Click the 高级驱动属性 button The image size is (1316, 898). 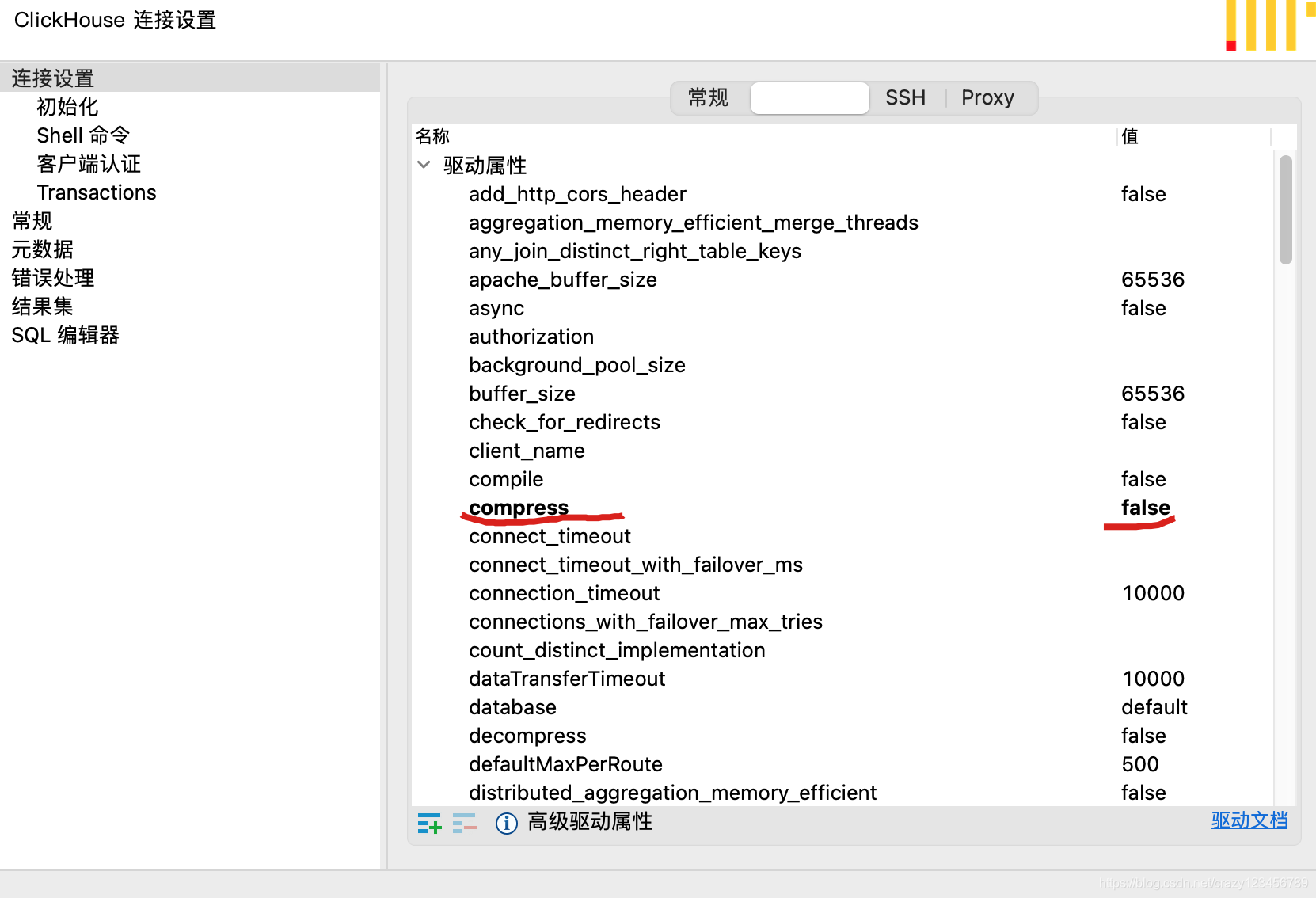click(x=590, y=823)
